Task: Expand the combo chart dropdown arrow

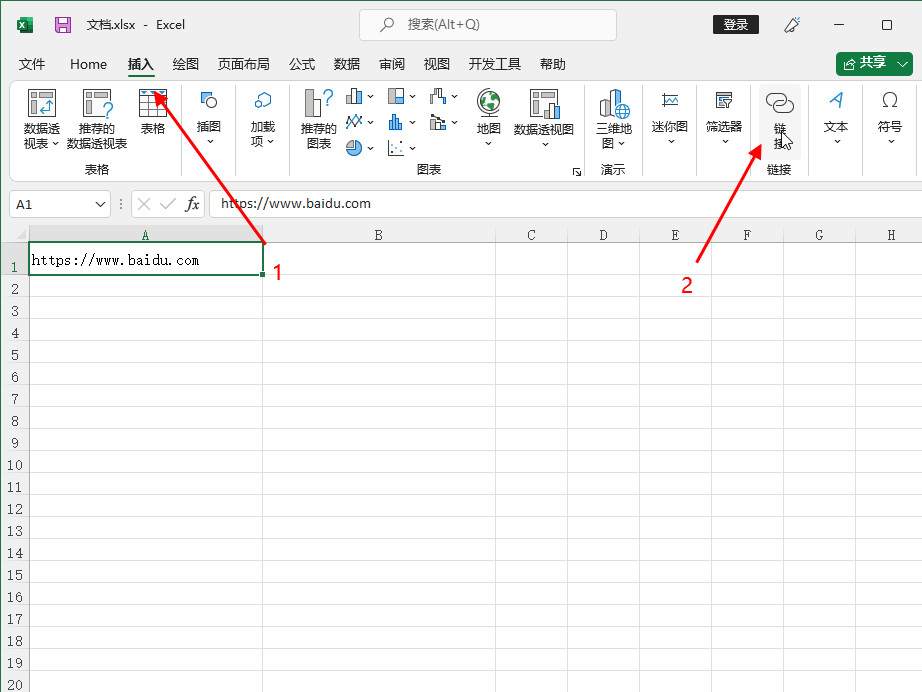Action: 455,122
